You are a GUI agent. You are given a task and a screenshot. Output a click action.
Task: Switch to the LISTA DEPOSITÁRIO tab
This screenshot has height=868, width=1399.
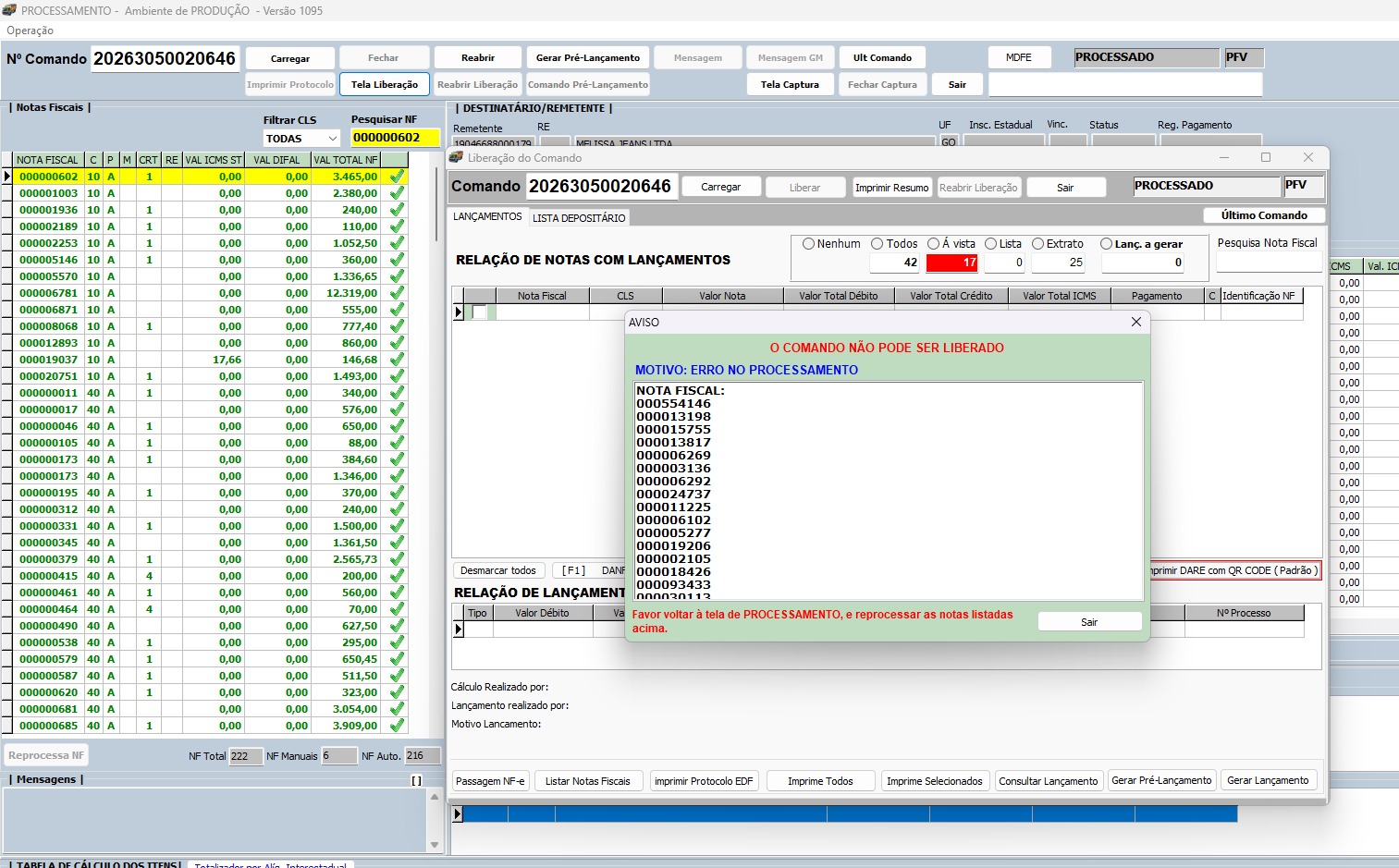tap(579, 218)
